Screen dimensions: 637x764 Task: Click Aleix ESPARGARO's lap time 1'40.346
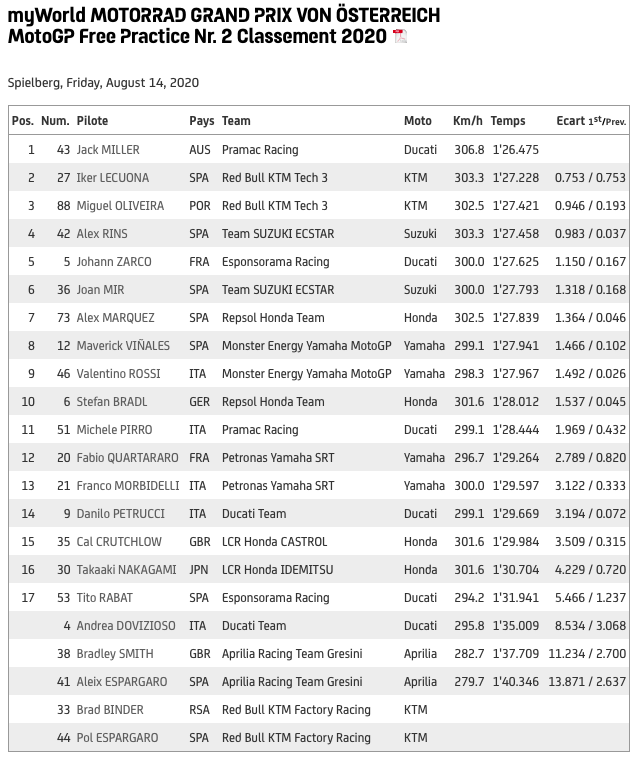[x=515, y=682]
